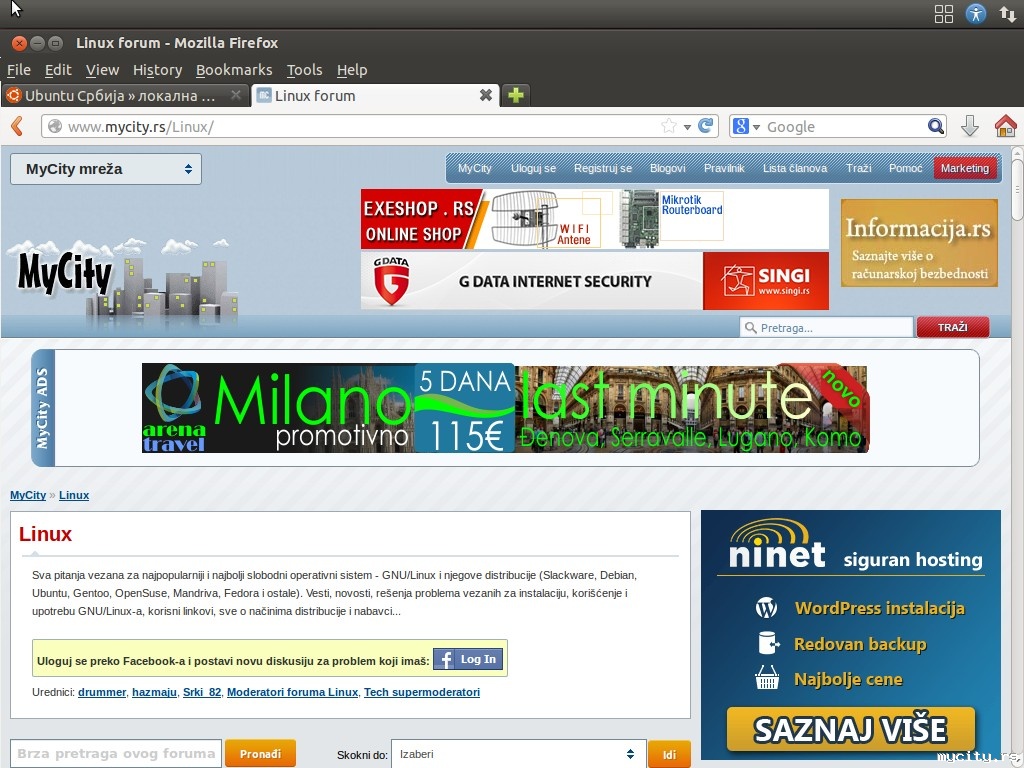Click the Pretraga search field
Viewport: 1024px width, 768px height.
pos(826,327)
